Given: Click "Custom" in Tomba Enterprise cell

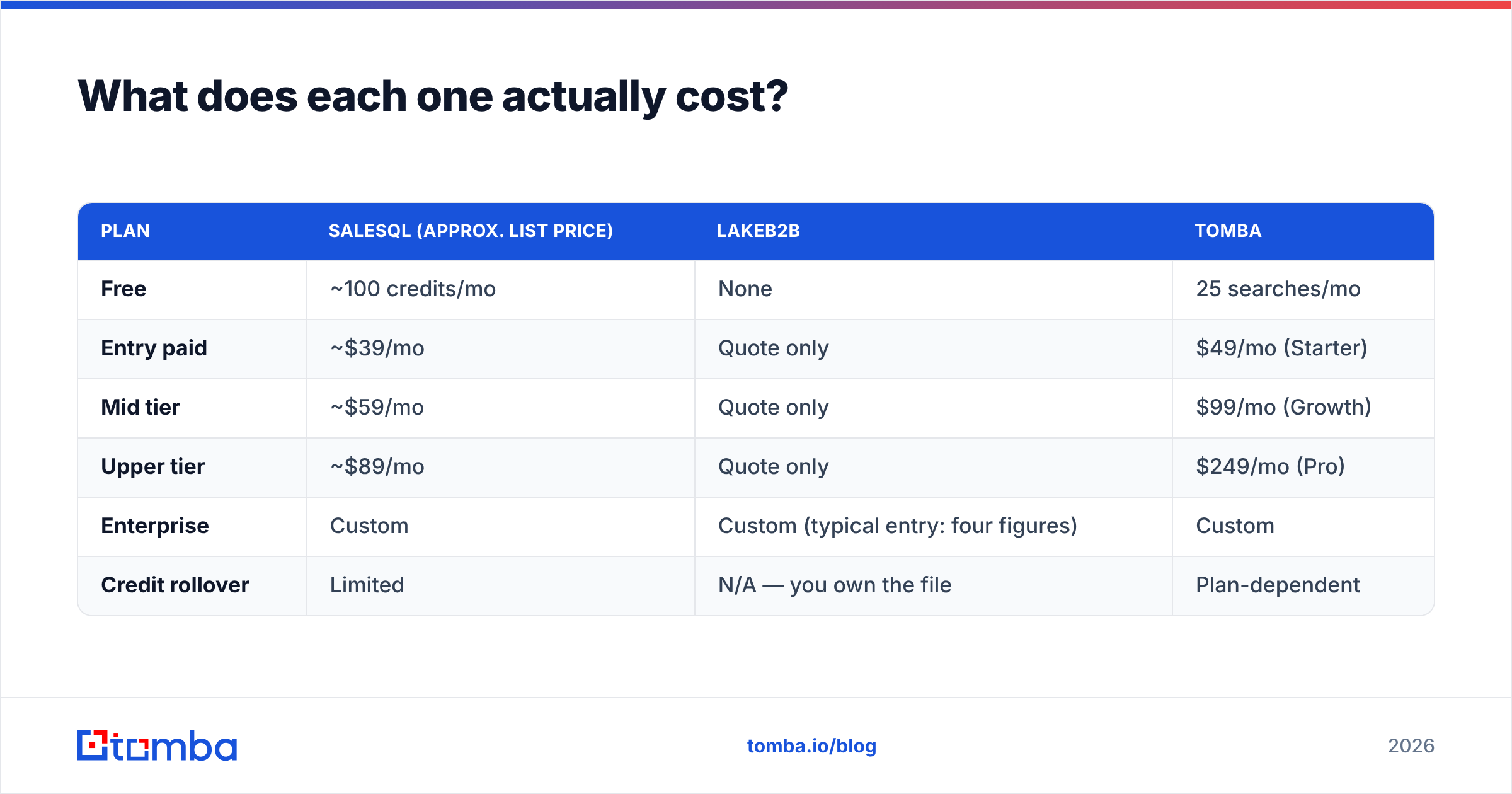Looking at the screenshot, I should point(1235,526).
